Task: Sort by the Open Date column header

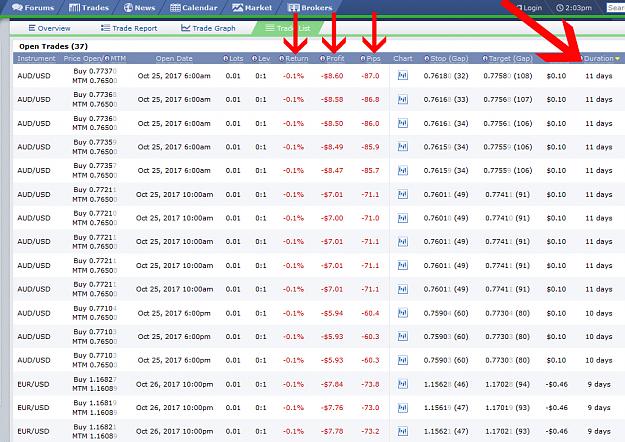Action: click(174, 59)
